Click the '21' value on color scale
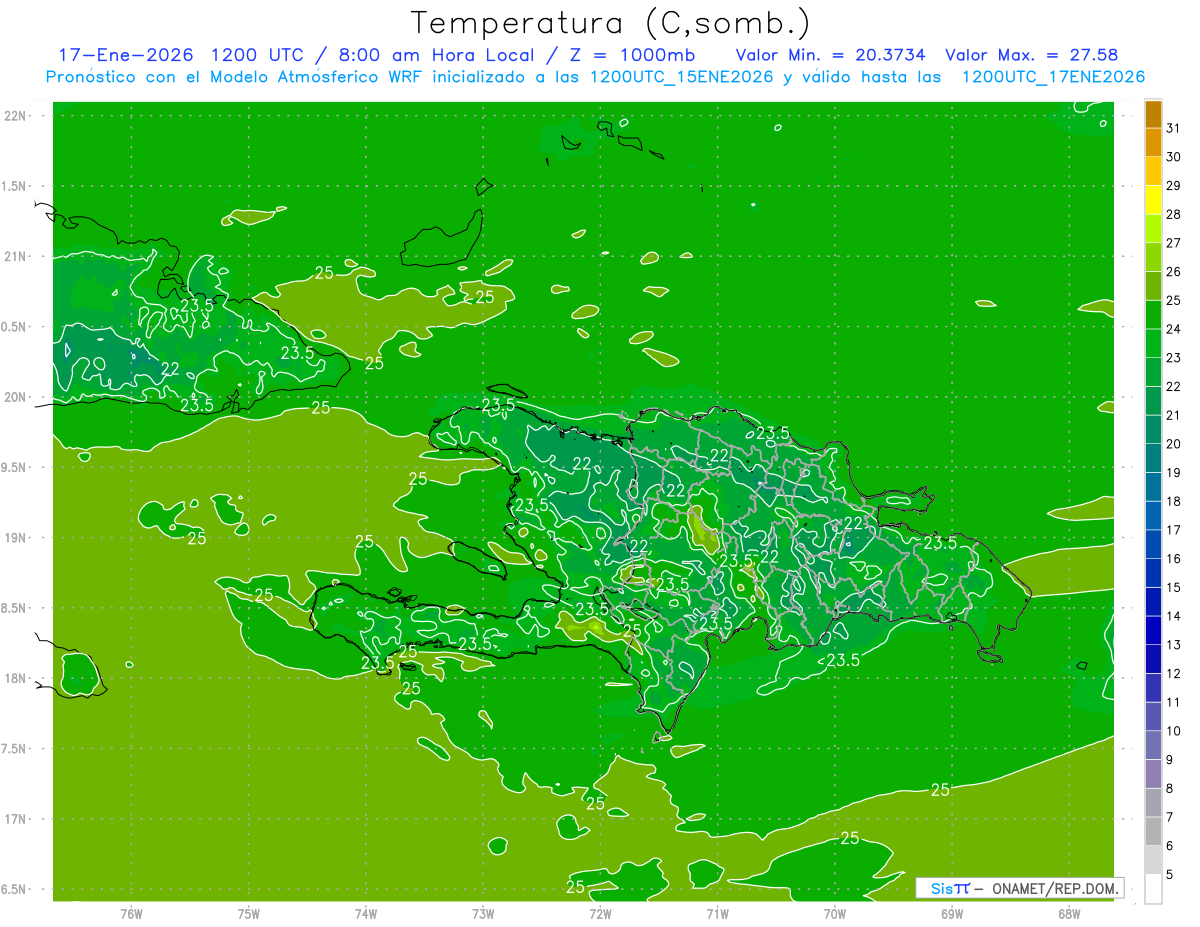 tap(1174, 415)
